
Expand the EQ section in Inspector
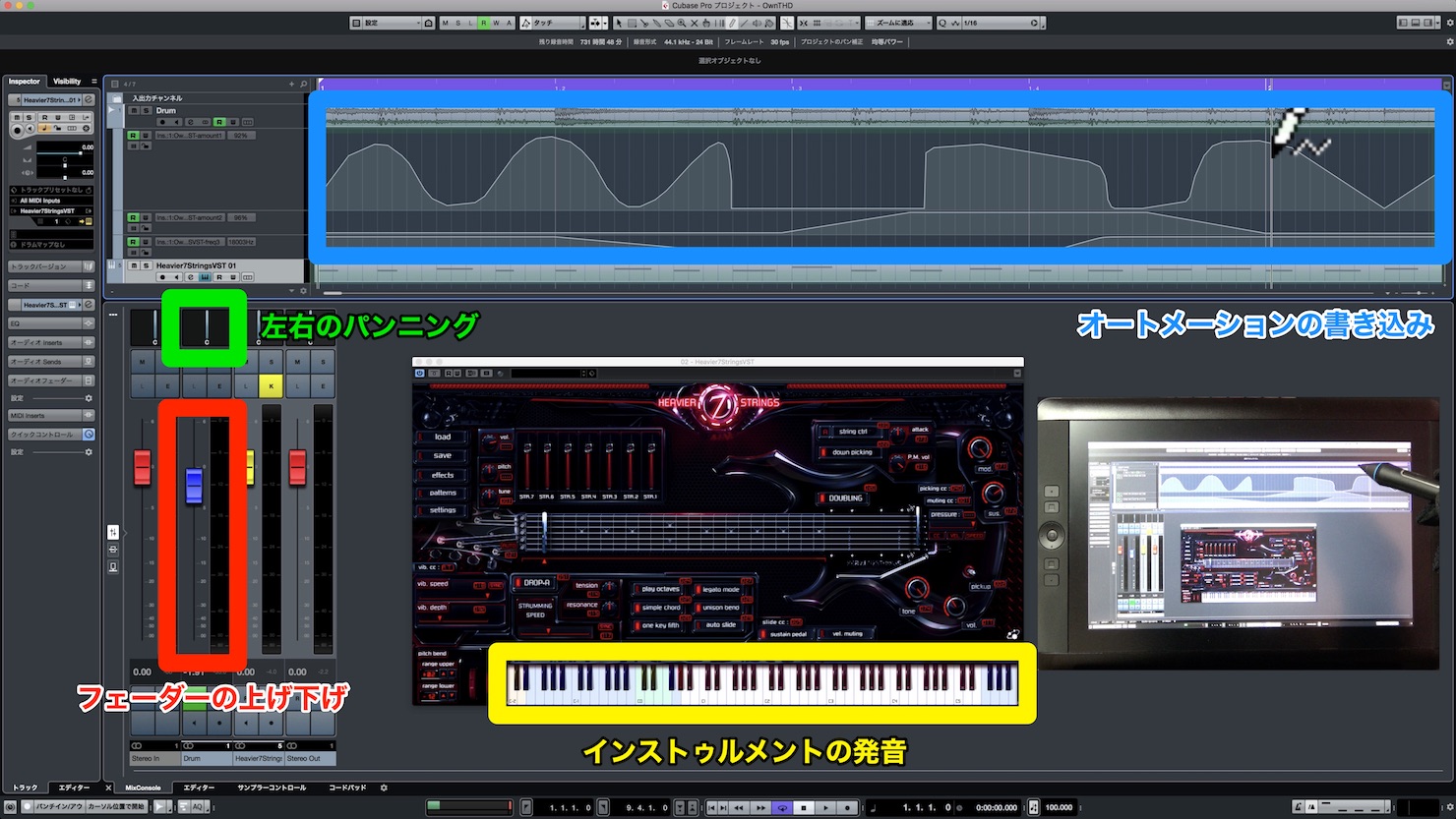tap(51, 323)
